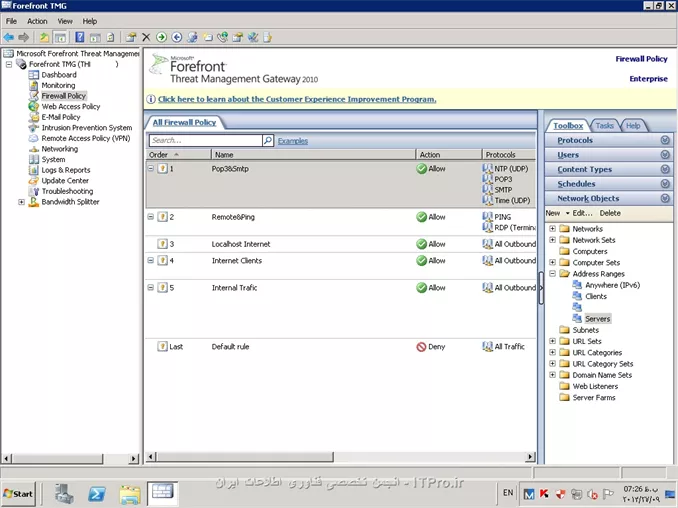This screenshot has height=508, width=678.
Task: Collapse the Forefront TMG server node
Action: click(9, 64)
